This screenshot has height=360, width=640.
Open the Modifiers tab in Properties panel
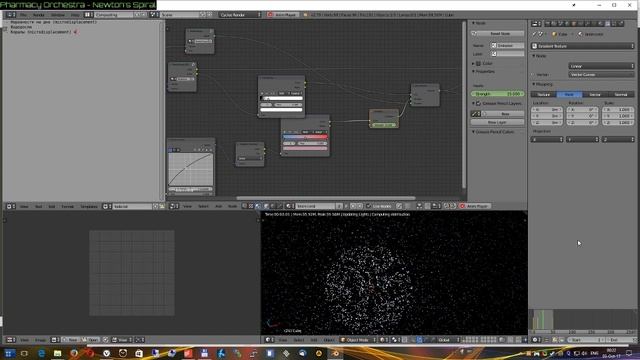[587, 23]
